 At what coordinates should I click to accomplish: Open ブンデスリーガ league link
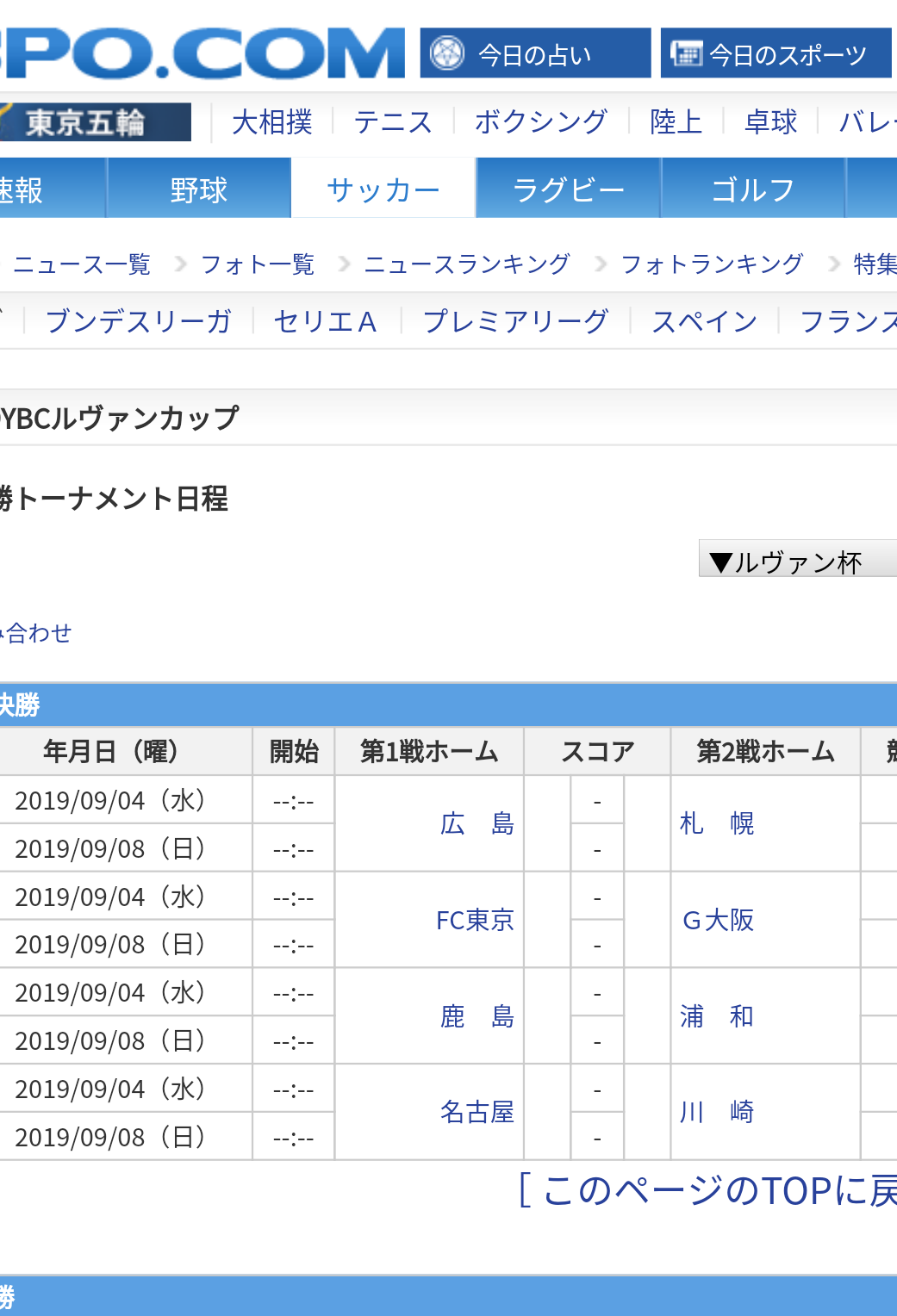(x=139, y=321)
